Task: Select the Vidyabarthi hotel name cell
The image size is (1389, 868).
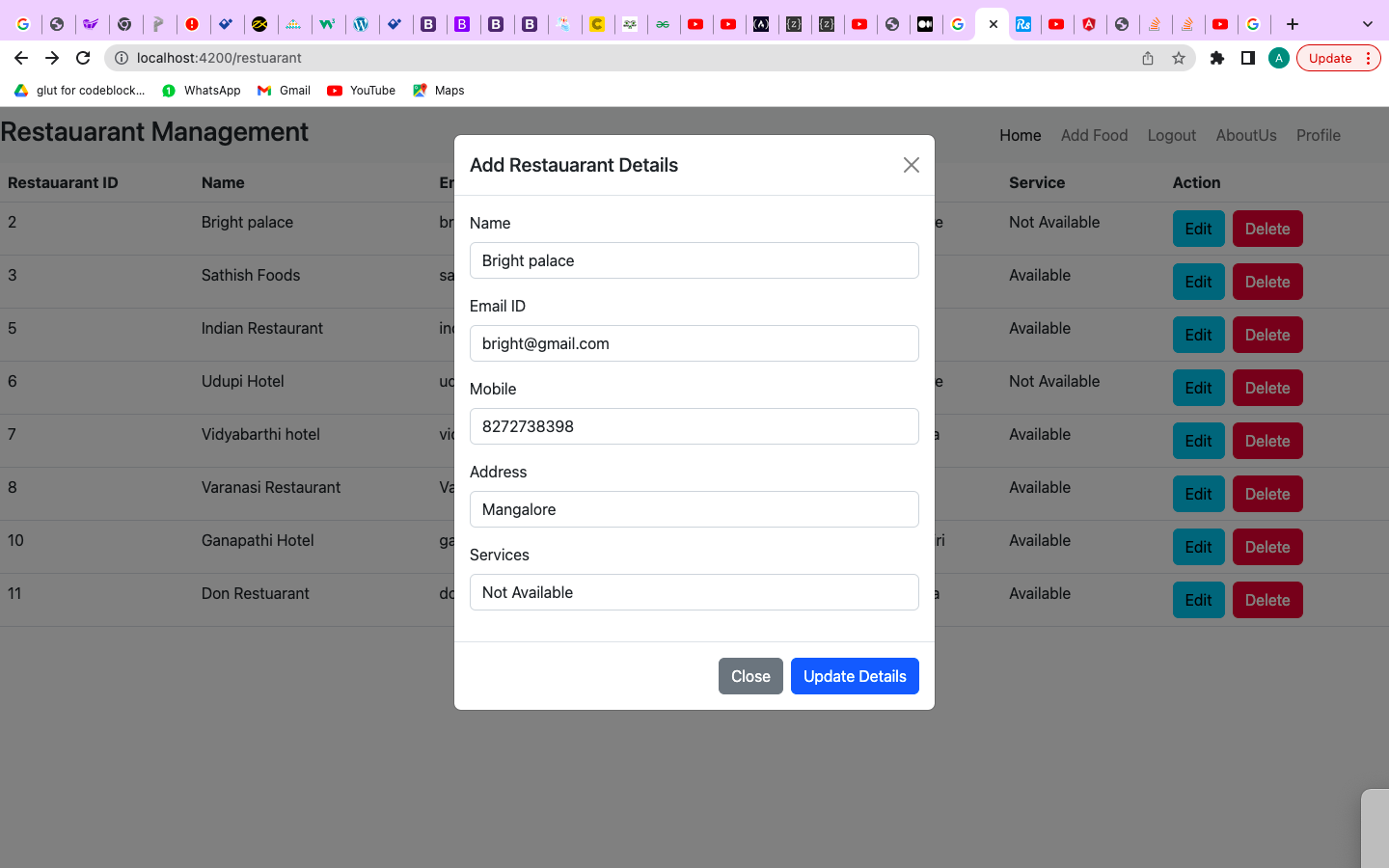Action: point(260,434)
